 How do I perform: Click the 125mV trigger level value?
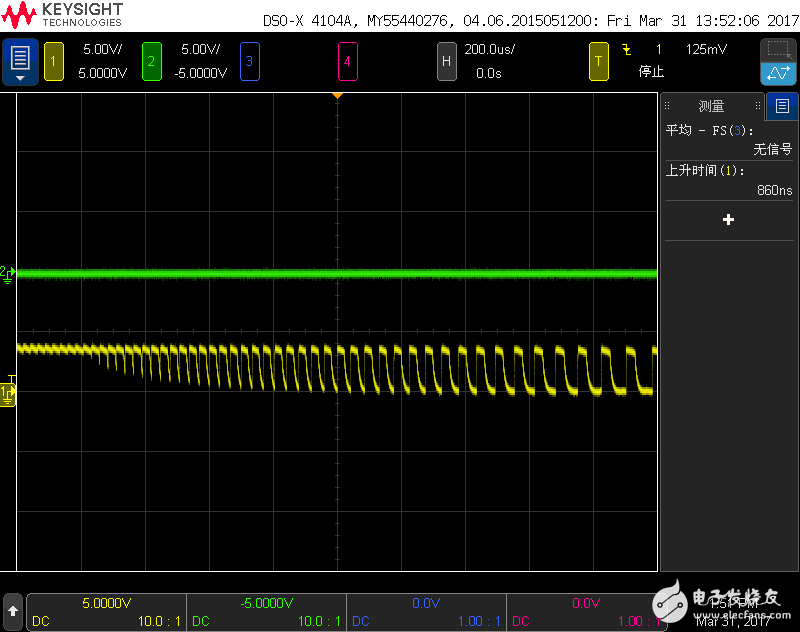click(x=706, y=49)
